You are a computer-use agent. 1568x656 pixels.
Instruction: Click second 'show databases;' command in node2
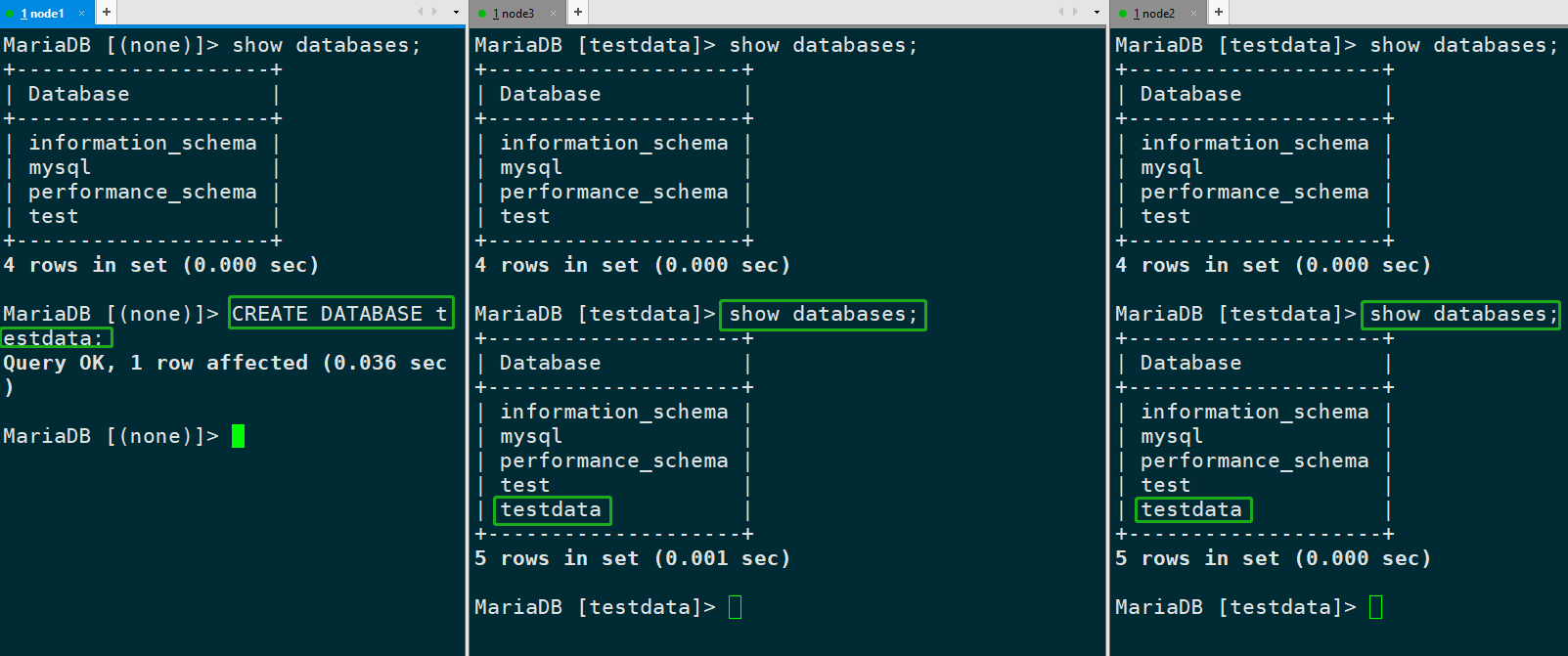click(x=1463, y=314)
